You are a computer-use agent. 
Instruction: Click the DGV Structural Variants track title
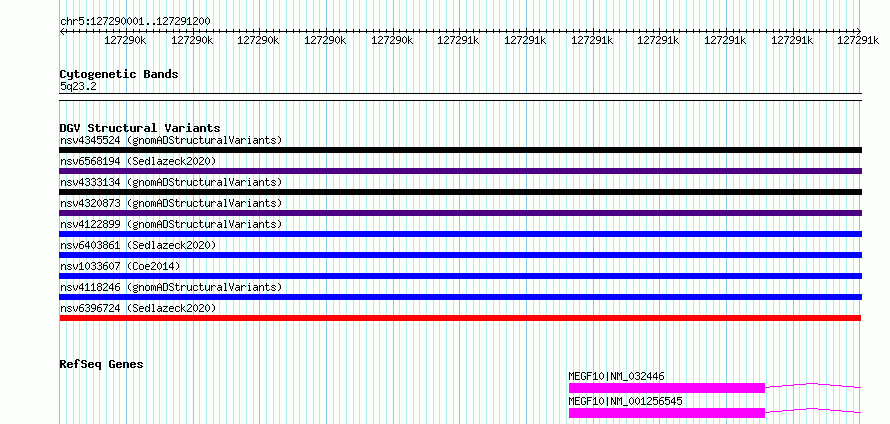click(x=140, y=128)
